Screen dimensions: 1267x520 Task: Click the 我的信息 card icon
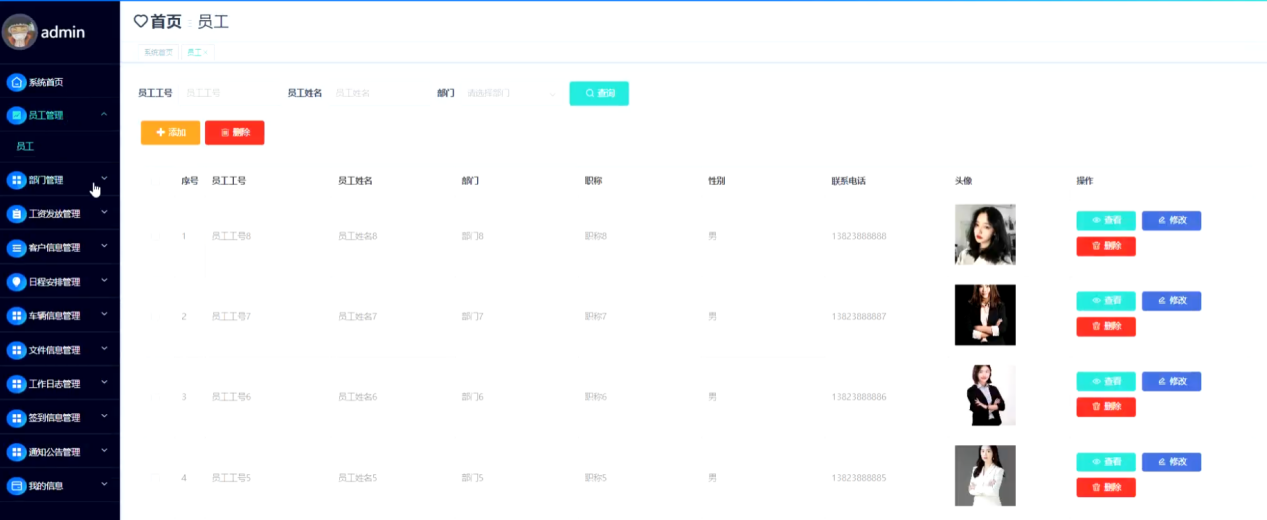point(16,486)
